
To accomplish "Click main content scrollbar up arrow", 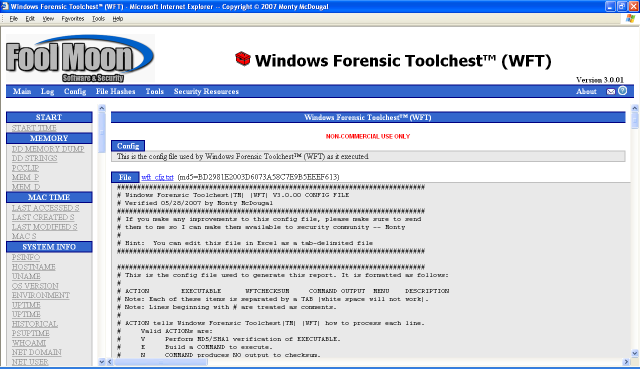I will pyautogui.click(x=635, y=108).
